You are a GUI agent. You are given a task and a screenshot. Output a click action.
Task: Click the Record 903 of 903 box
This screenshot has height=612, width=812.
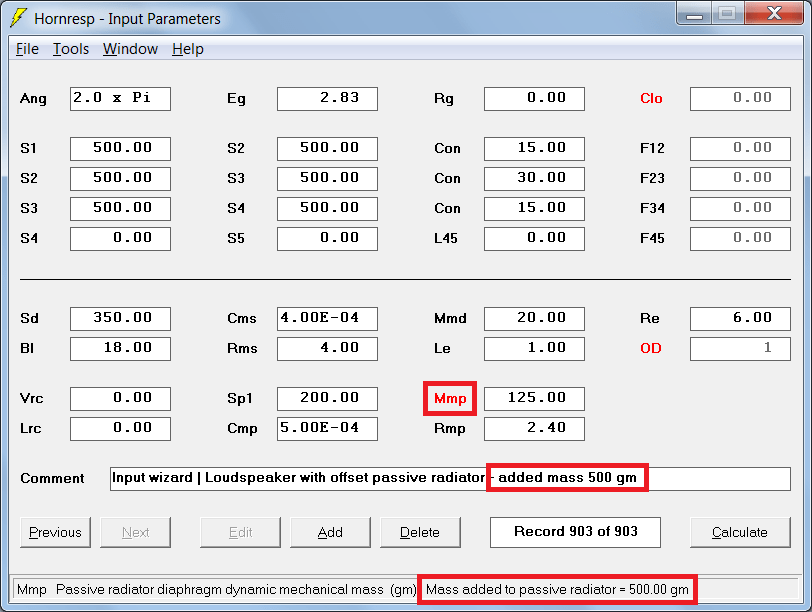click(x=575, y=532)
